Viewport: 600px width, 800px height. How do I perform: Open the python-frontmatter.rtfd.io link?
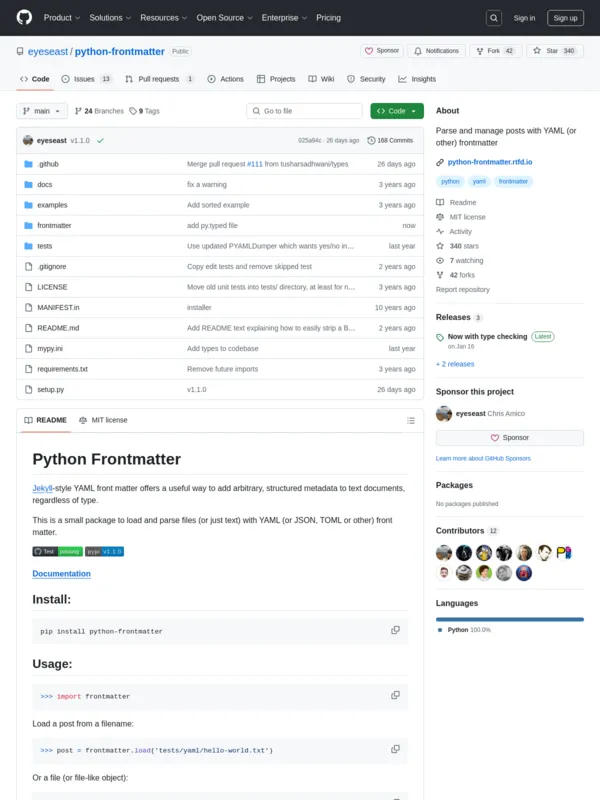coord(490,162)
